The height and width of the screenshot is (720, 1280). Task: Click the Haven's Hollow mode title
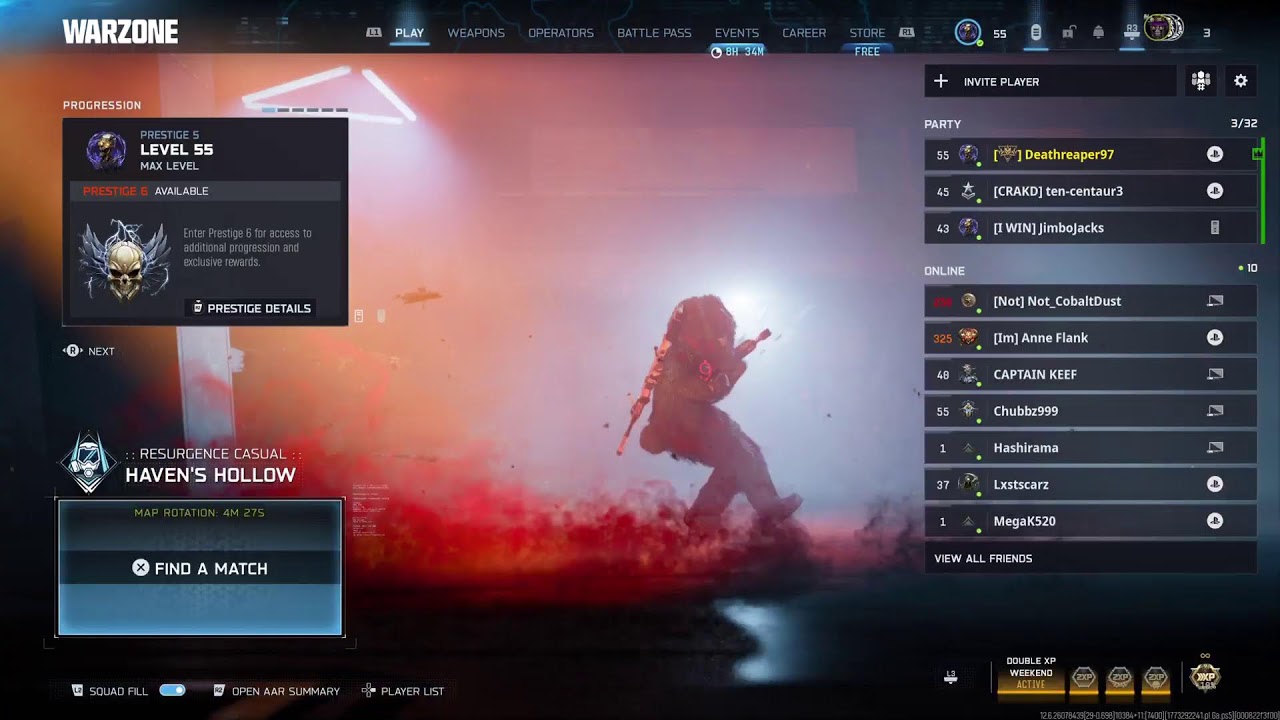tap(210, 475)
